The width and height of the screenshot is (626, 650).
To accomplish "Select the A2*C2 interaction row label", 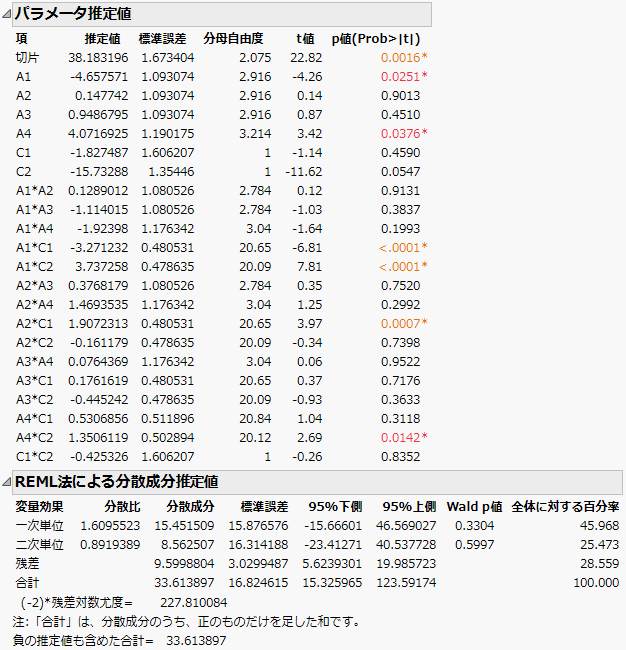I will pos(35,343).
